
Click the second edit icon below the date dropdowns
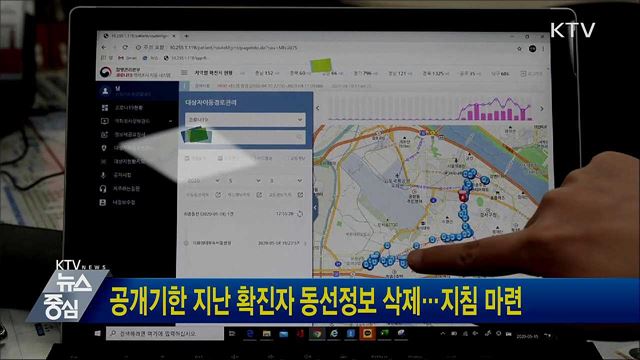click(x=259, y=195)
